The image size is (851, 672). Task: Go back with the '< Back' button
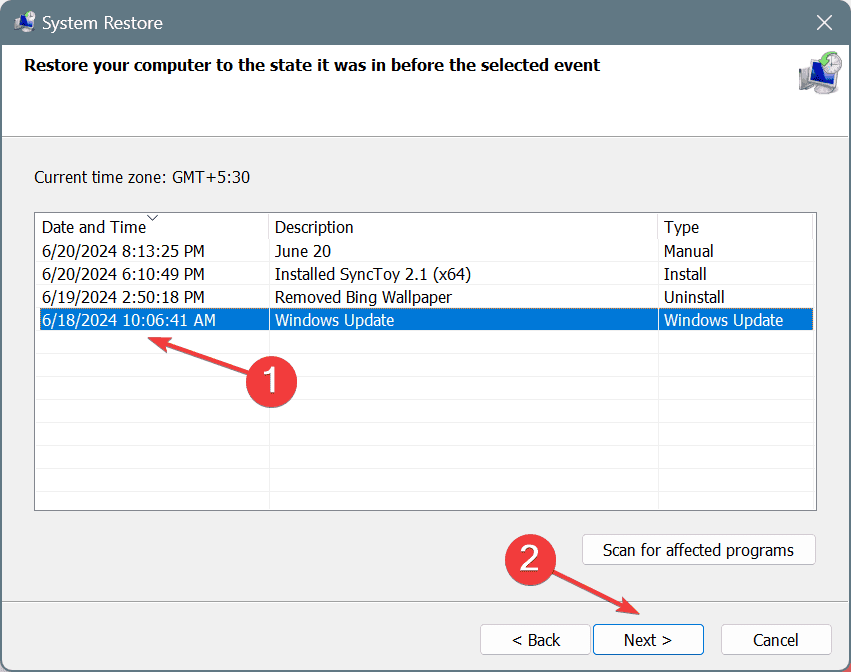click(x=536, y=640)
